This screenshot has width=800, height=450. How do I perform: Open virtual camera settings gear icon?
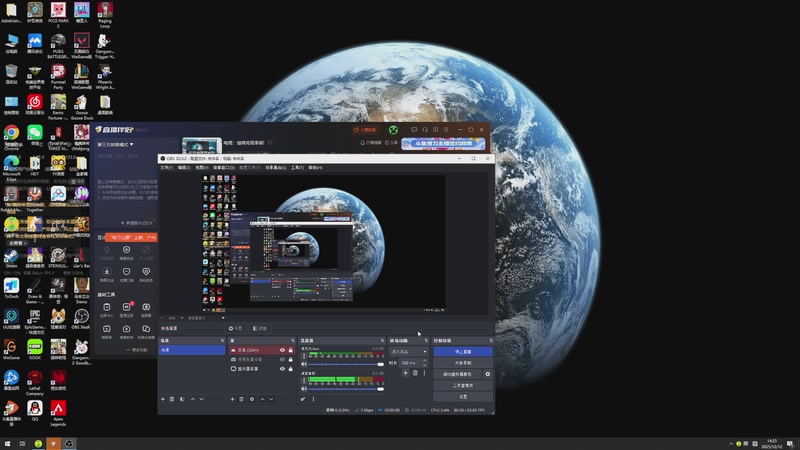pos(488,374)
